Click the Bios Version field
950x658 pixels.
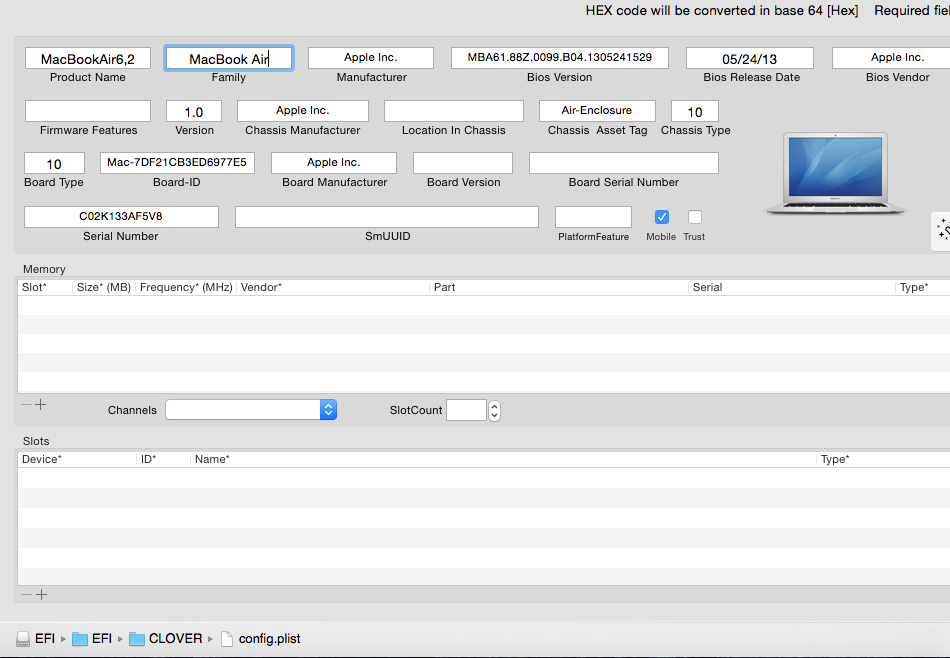pos(559,58)
